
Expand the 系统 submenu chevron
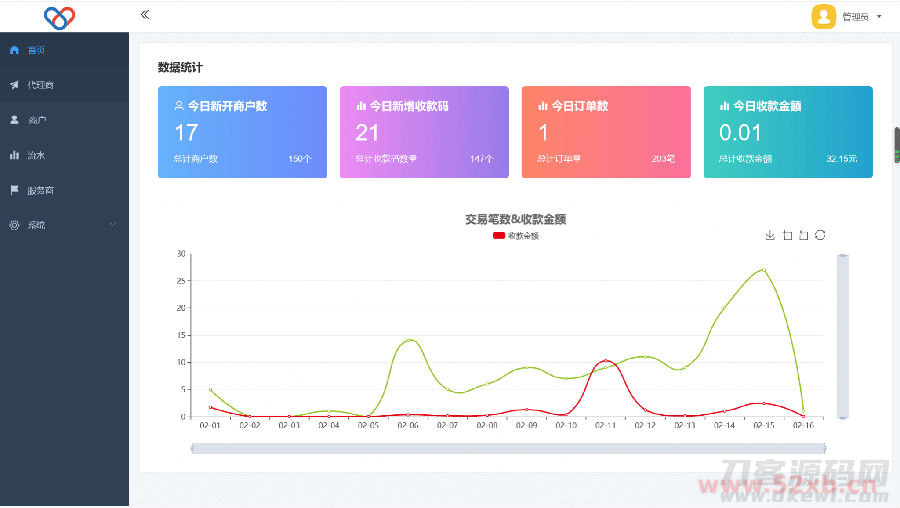pyautogui.click(x=112, y=225)
